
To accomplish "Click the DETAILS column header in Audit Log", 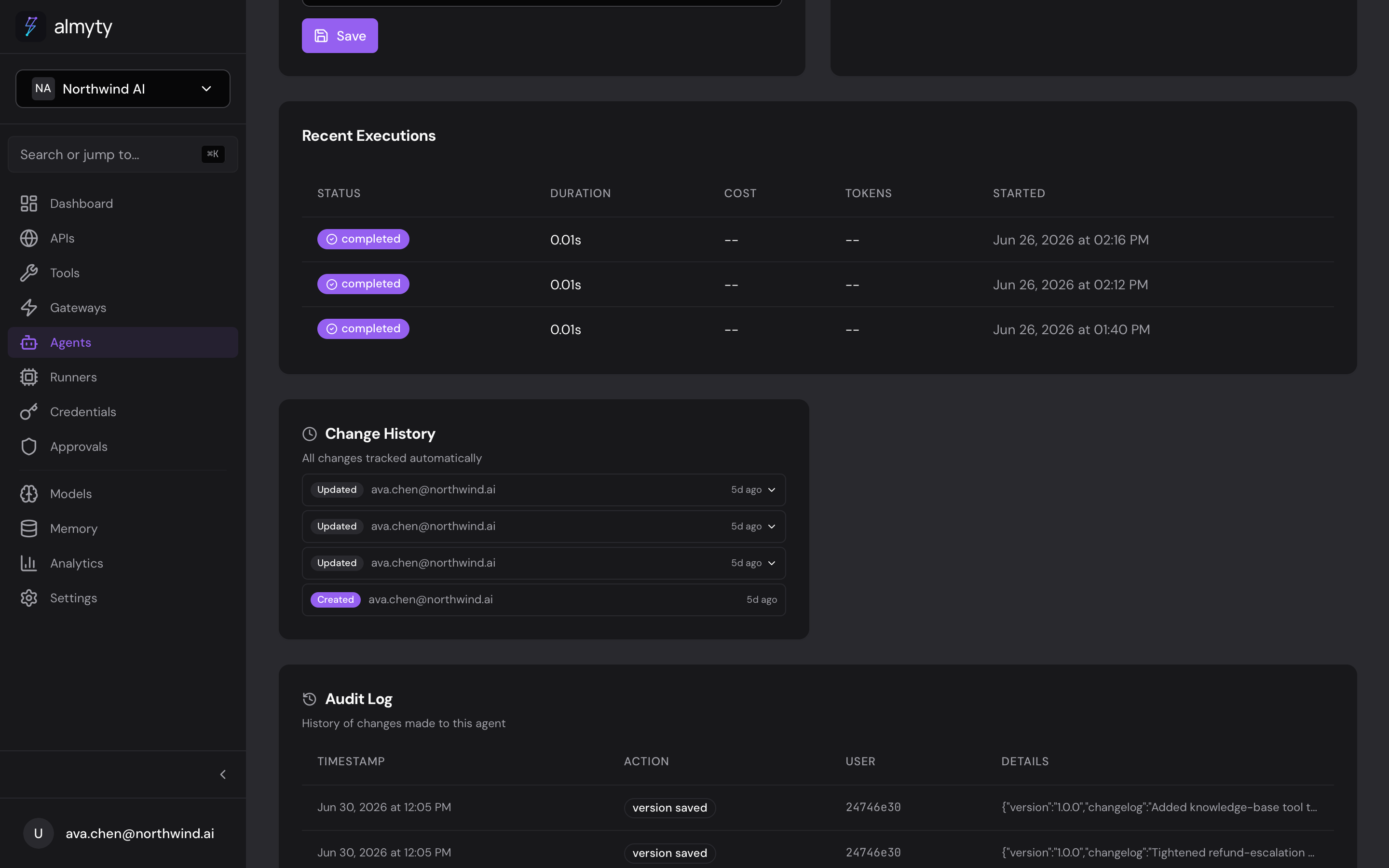I will [1025, 761].
